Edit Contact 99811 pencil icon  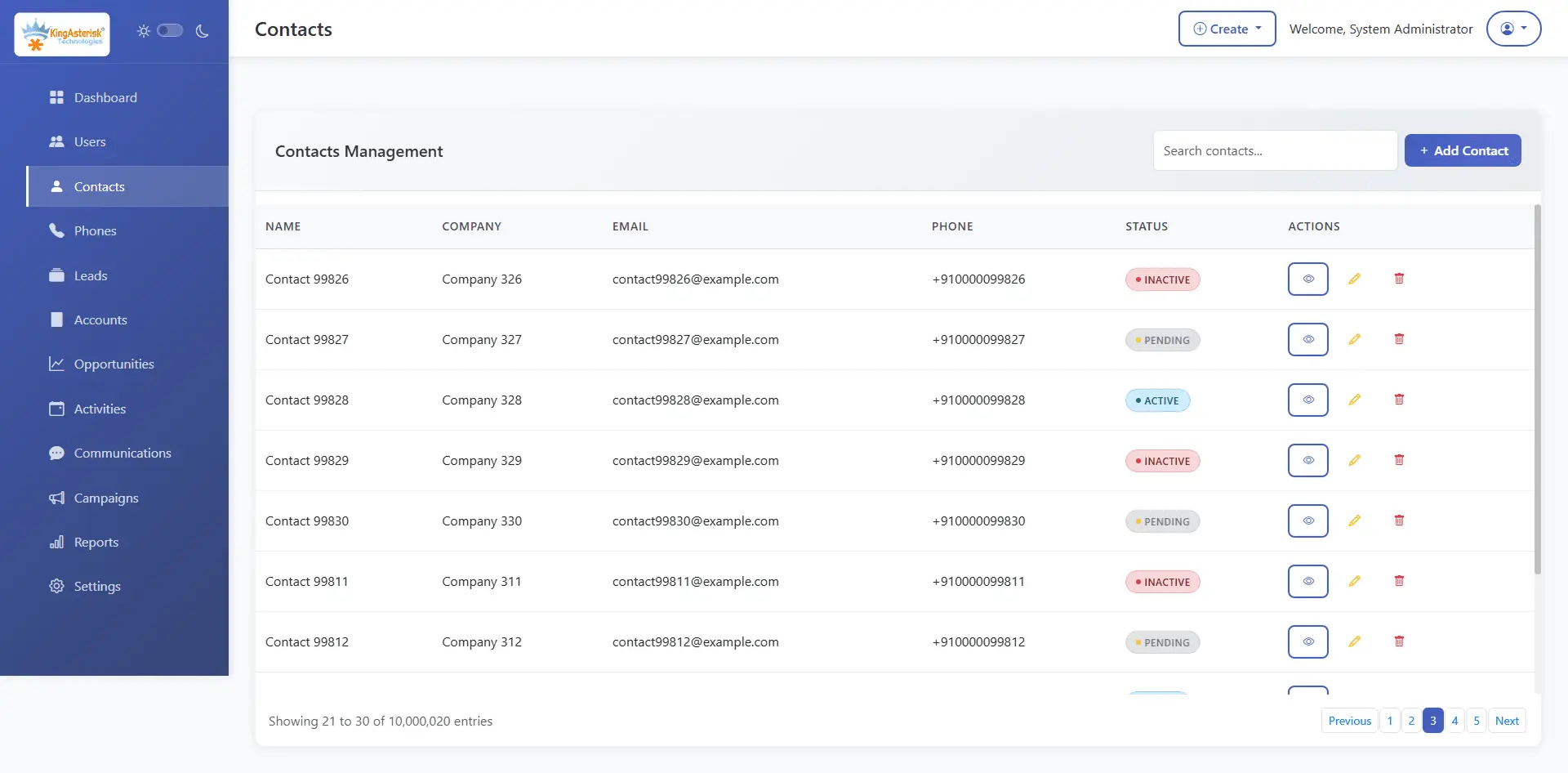(x=1354, y=581)
